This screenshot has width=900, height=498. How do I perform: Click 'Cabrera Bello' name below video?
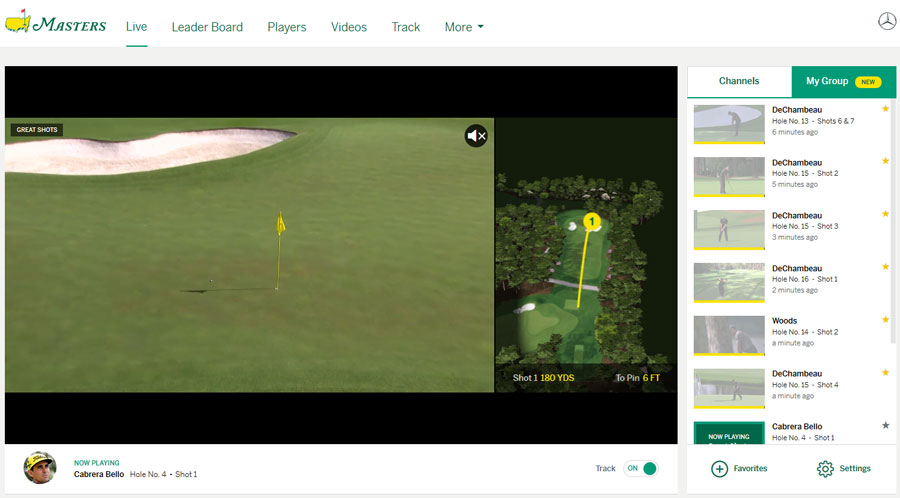pos(99,474)
